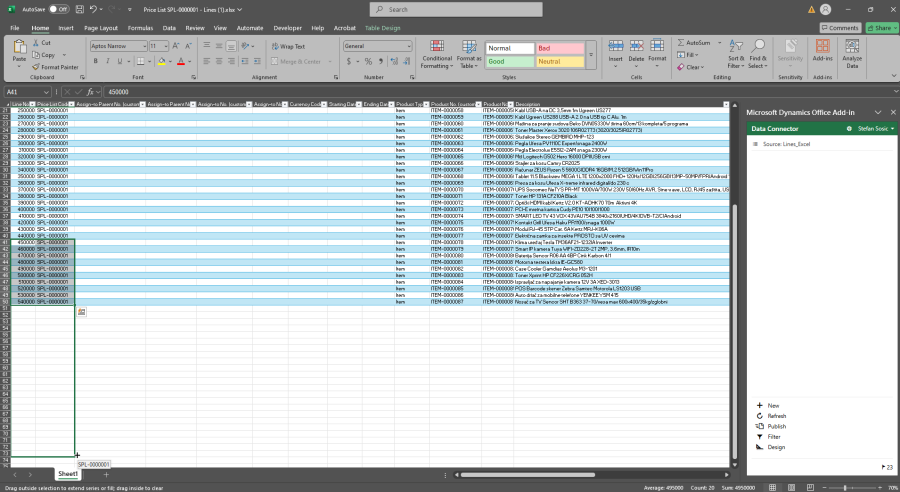Open Conditional Formatting menu

click(x=437, y=55)
